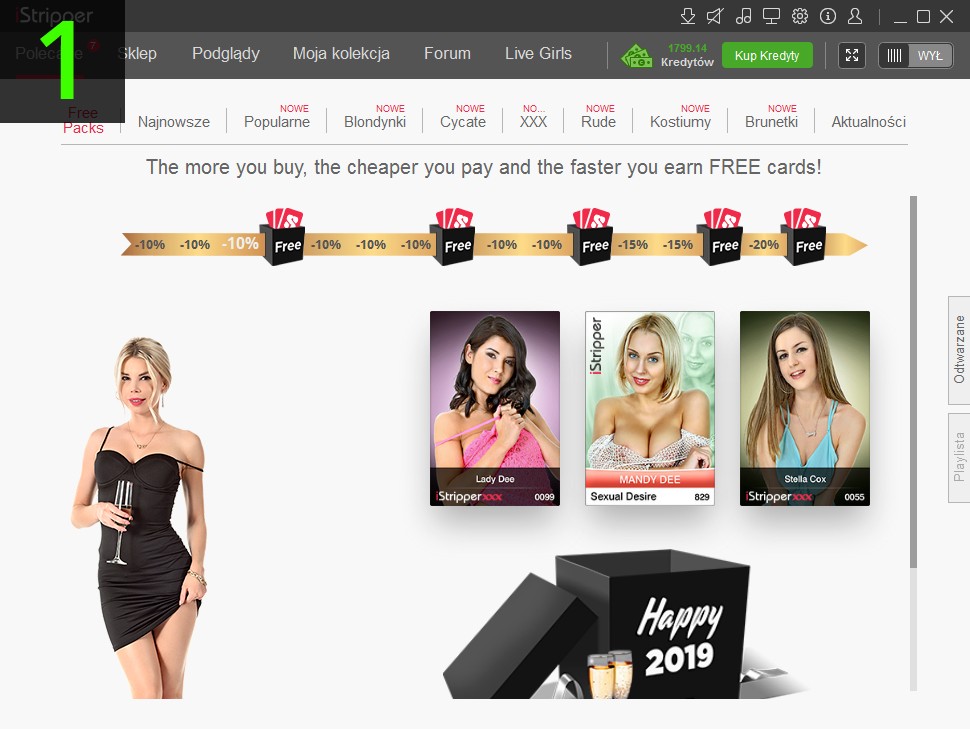Open the Stella Cox card

point(805,408)
